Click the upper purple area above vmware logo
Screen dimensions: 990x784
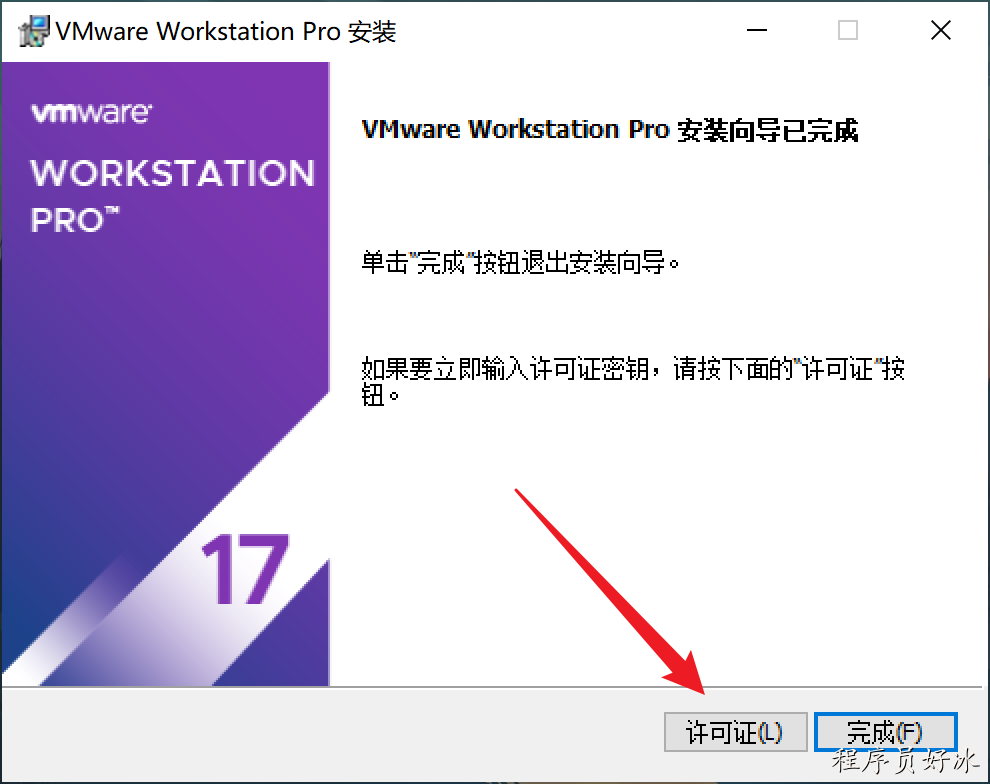coord(165,81)
